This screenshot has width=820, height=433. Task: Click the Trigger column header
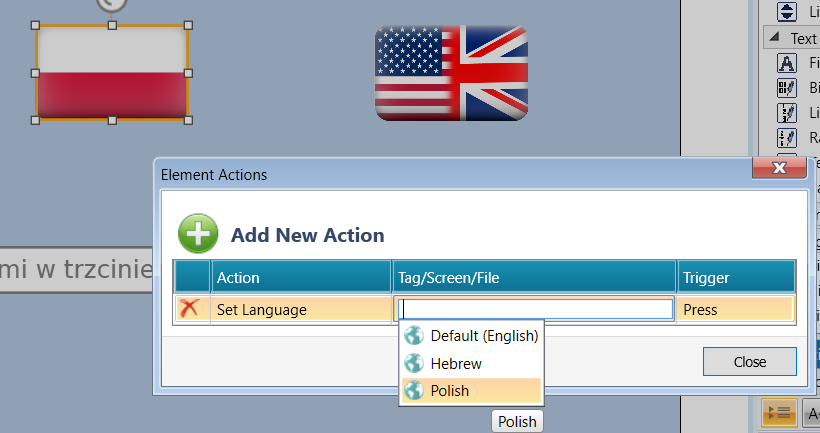coord(736,277)
